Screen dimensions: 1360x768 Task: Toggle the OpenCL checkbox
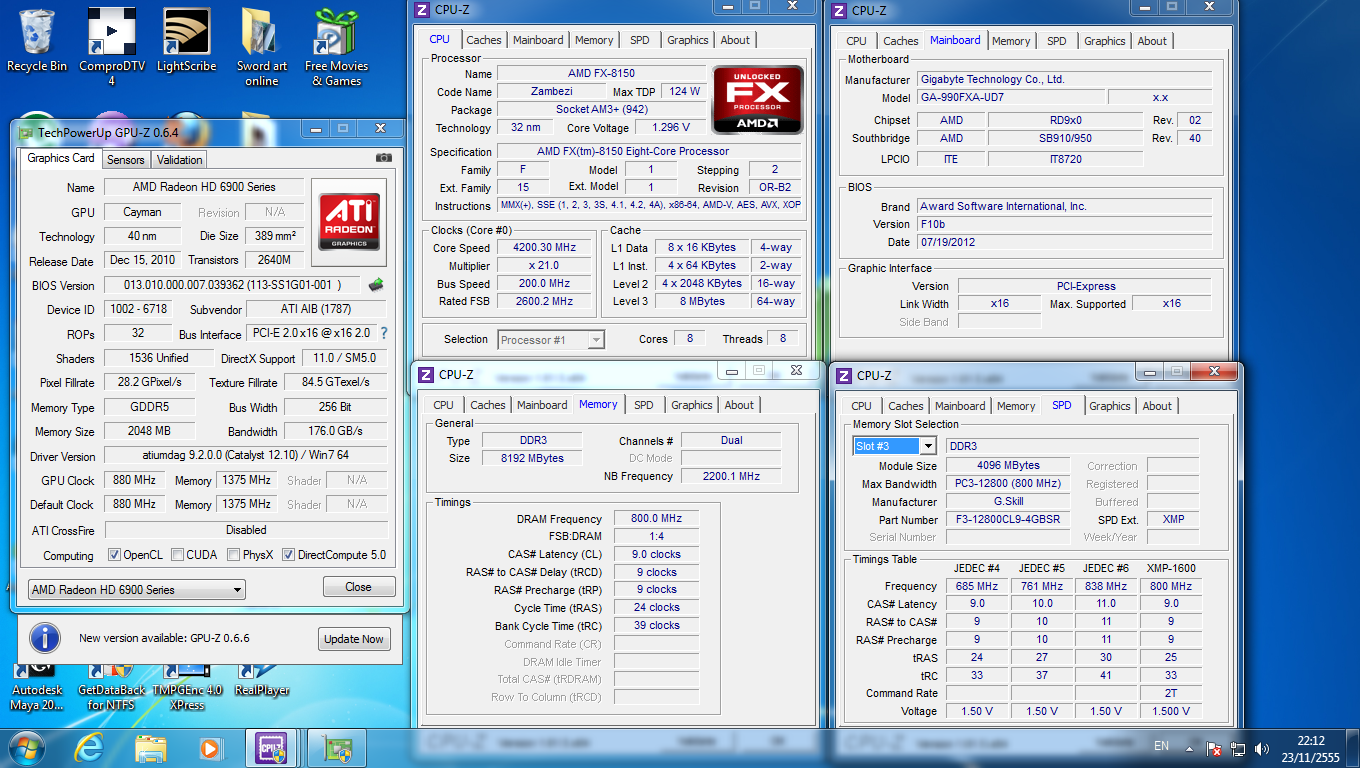(x=114, y=555)
